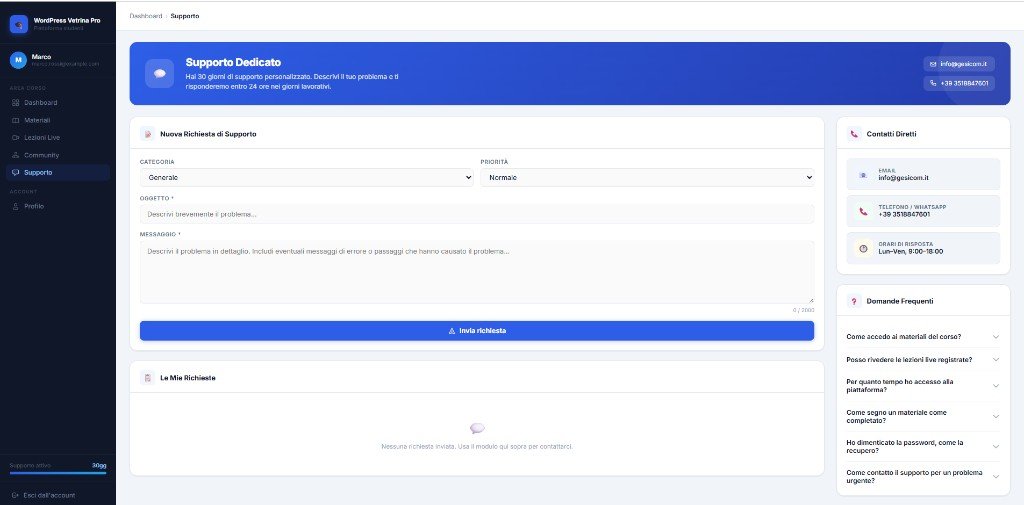Click the 'Le Mie Richieste' heading text

[x=188, y=378]
